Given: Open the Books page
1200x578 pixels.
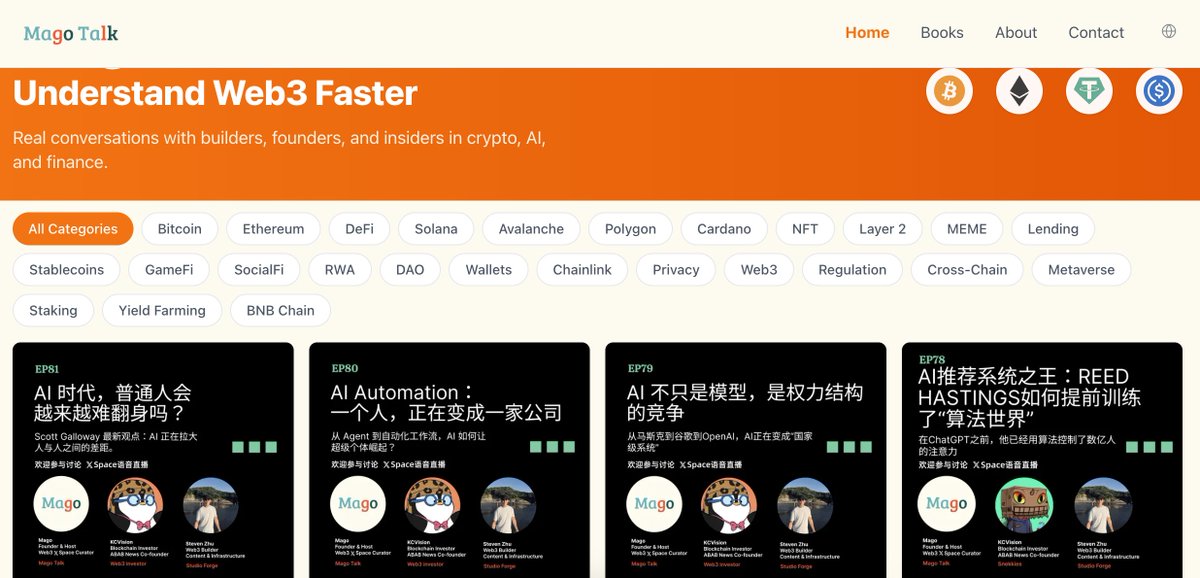Looking at the screenshot, I should coord(942,33).
